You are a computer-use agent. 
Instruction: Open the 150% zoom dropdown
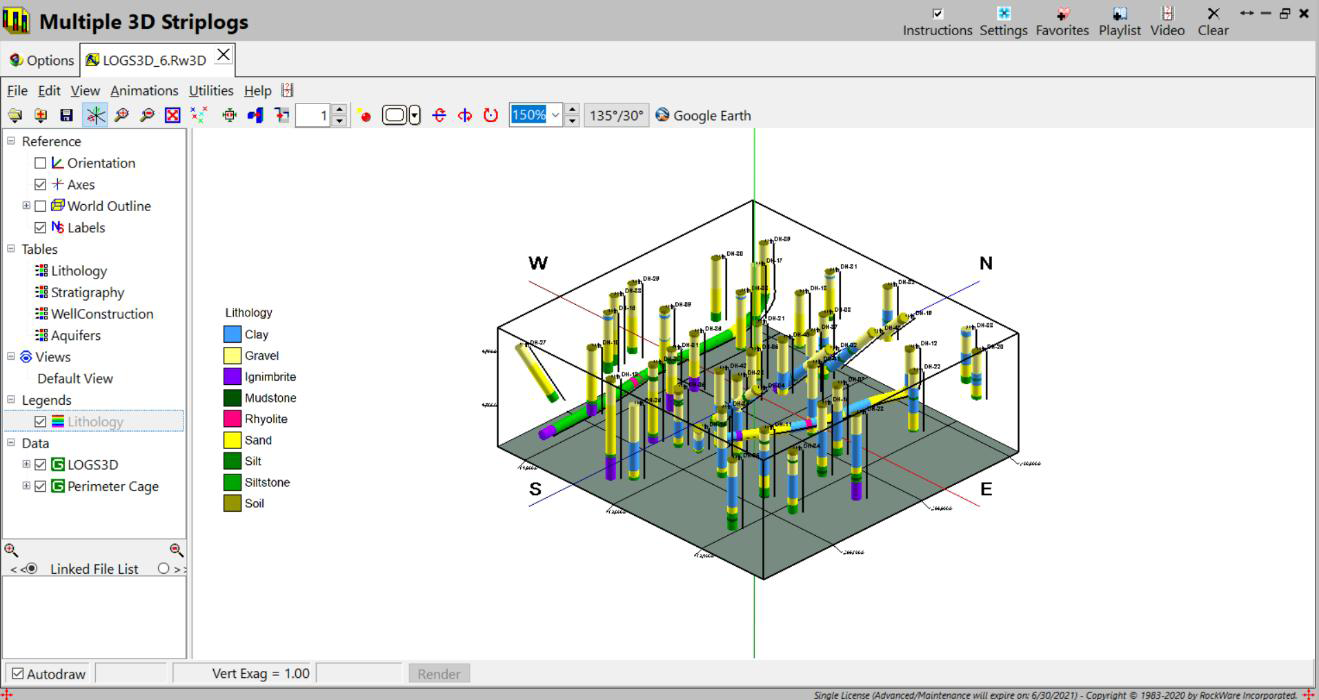click(x=555, y=115)
